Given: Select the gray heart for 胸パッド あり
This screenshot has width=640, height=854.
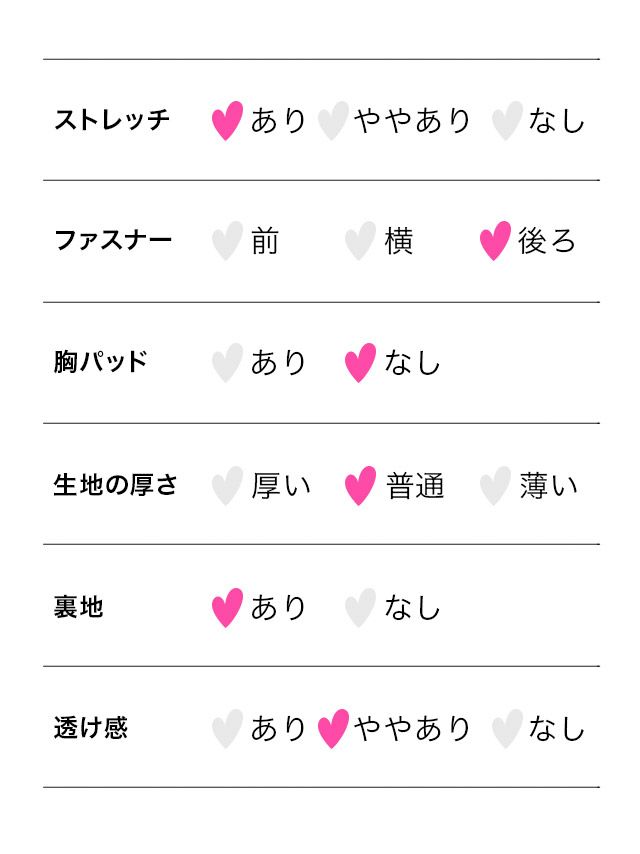Looking at the screenshot, I should click(x=227, y=362).
